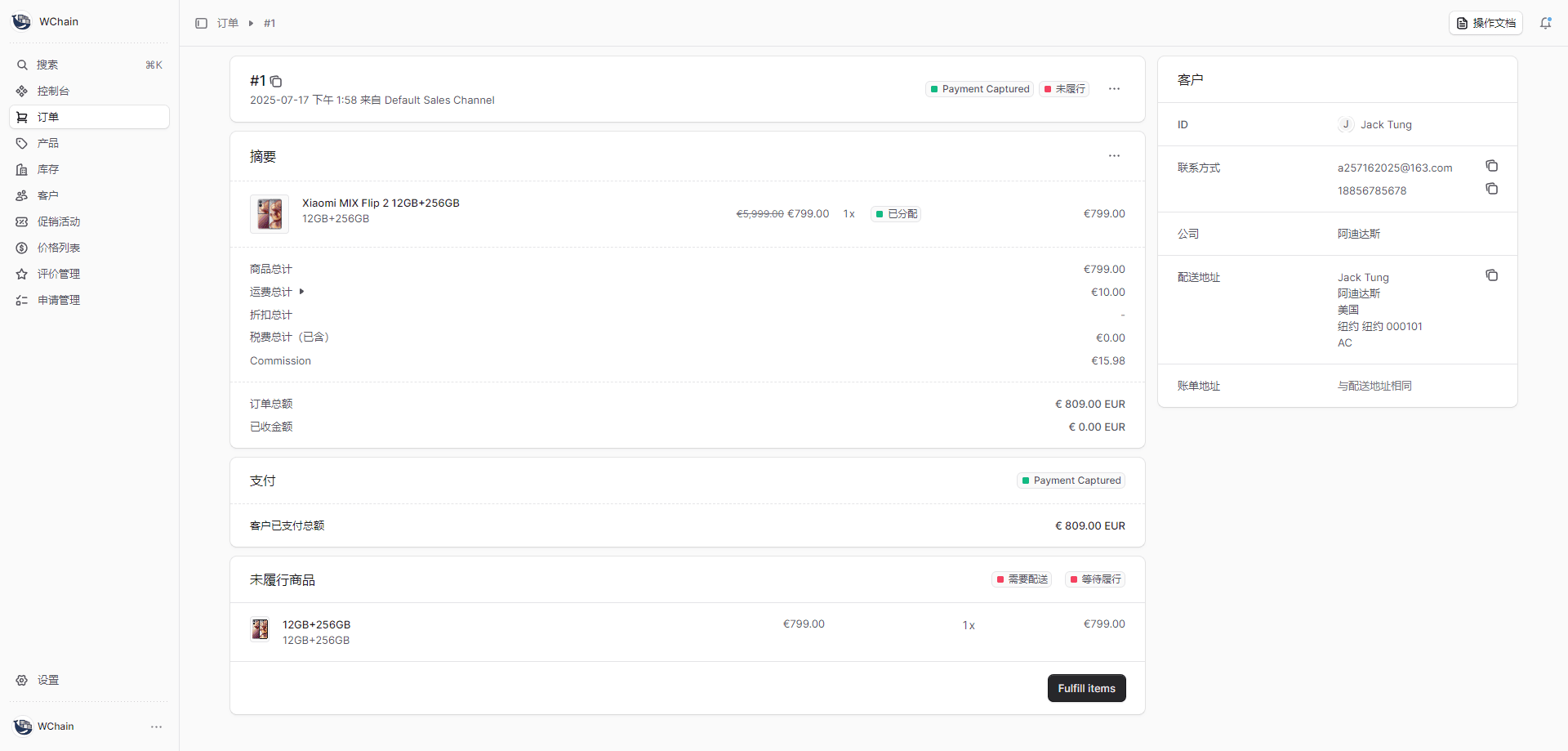Image resolution: width=1568 pixels, height=751 pixels.
Task: Open the notifications bell
Action: [x=1545, y=24]
